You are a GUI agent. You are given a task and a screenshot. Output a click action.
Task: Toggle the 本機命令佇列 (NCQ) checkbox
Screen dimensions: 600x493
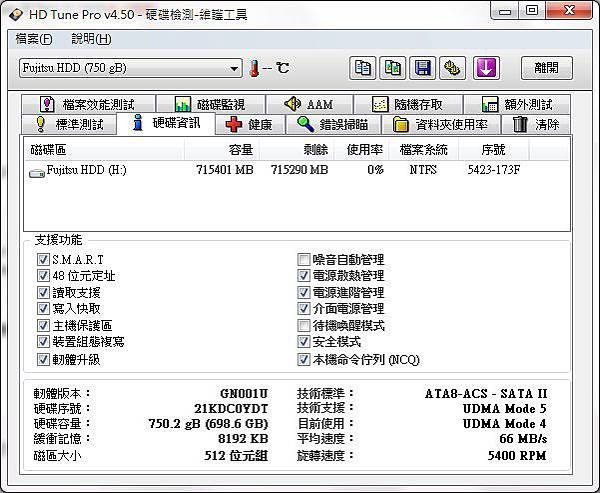pos(303,359)
